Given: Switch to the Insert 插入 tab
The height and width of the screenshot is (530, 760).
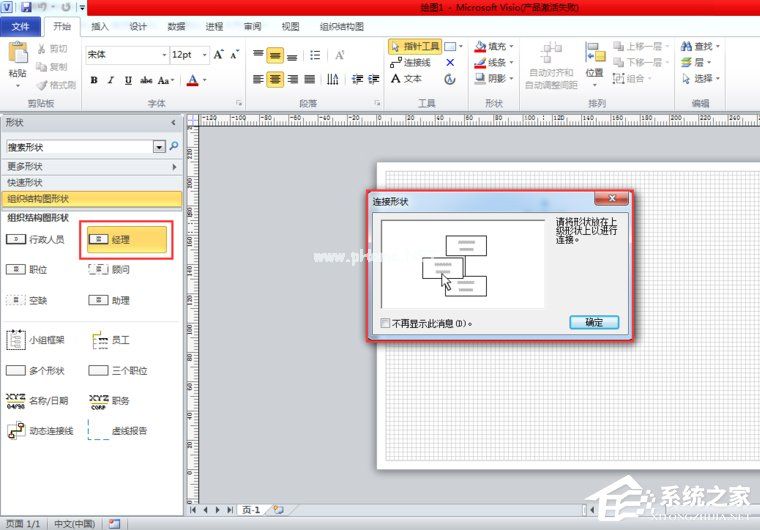Looking at the screenshot, I should coord(100,27).
